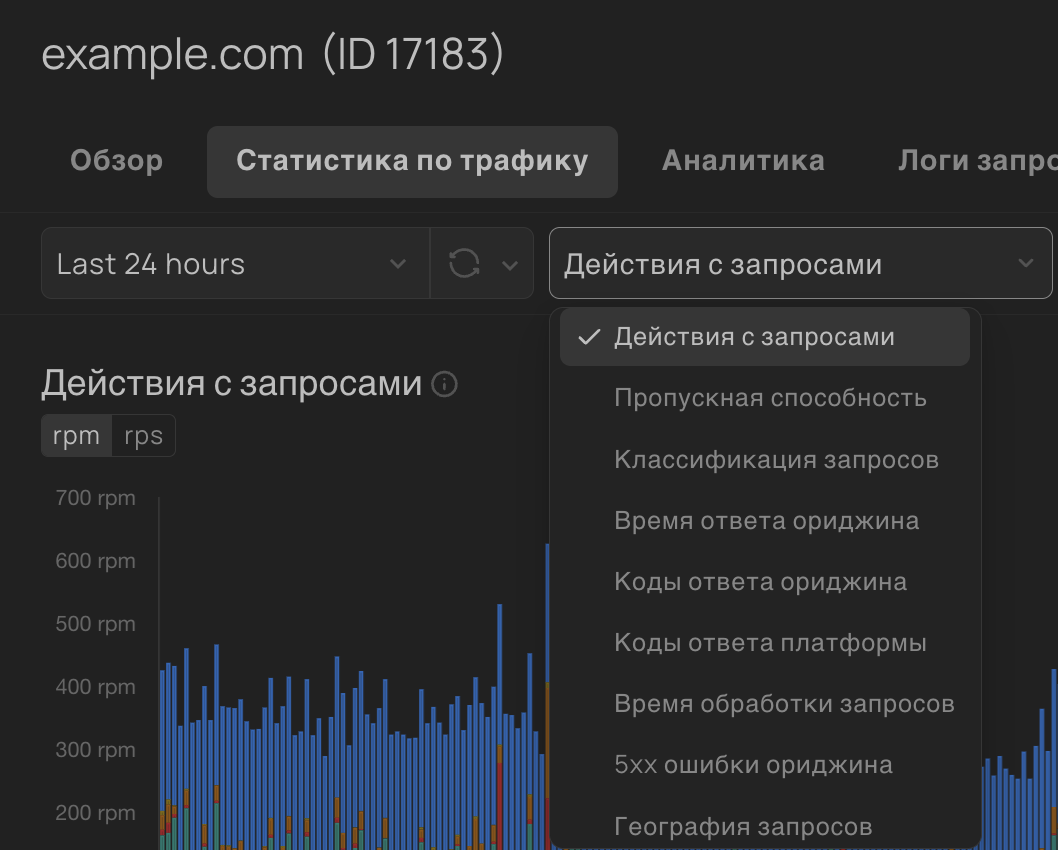
Task: Expand the auto-refresh interval chevron
Action: (510, 264)
